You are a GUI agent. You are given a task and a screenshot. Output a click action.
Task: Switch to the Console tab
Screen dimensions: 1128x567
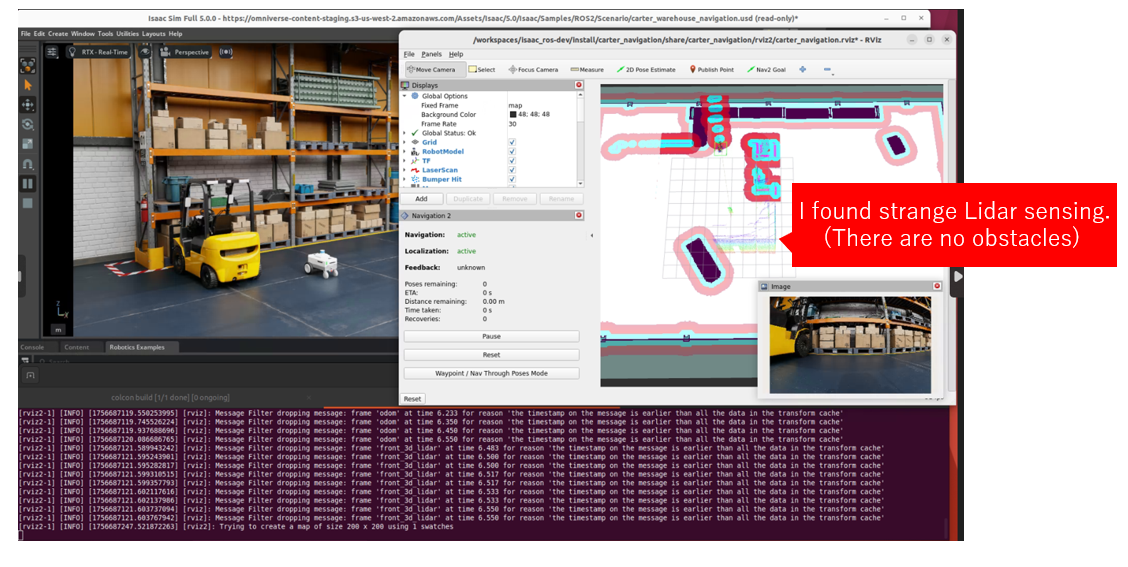pyautogui.click(x=32, y=347)
